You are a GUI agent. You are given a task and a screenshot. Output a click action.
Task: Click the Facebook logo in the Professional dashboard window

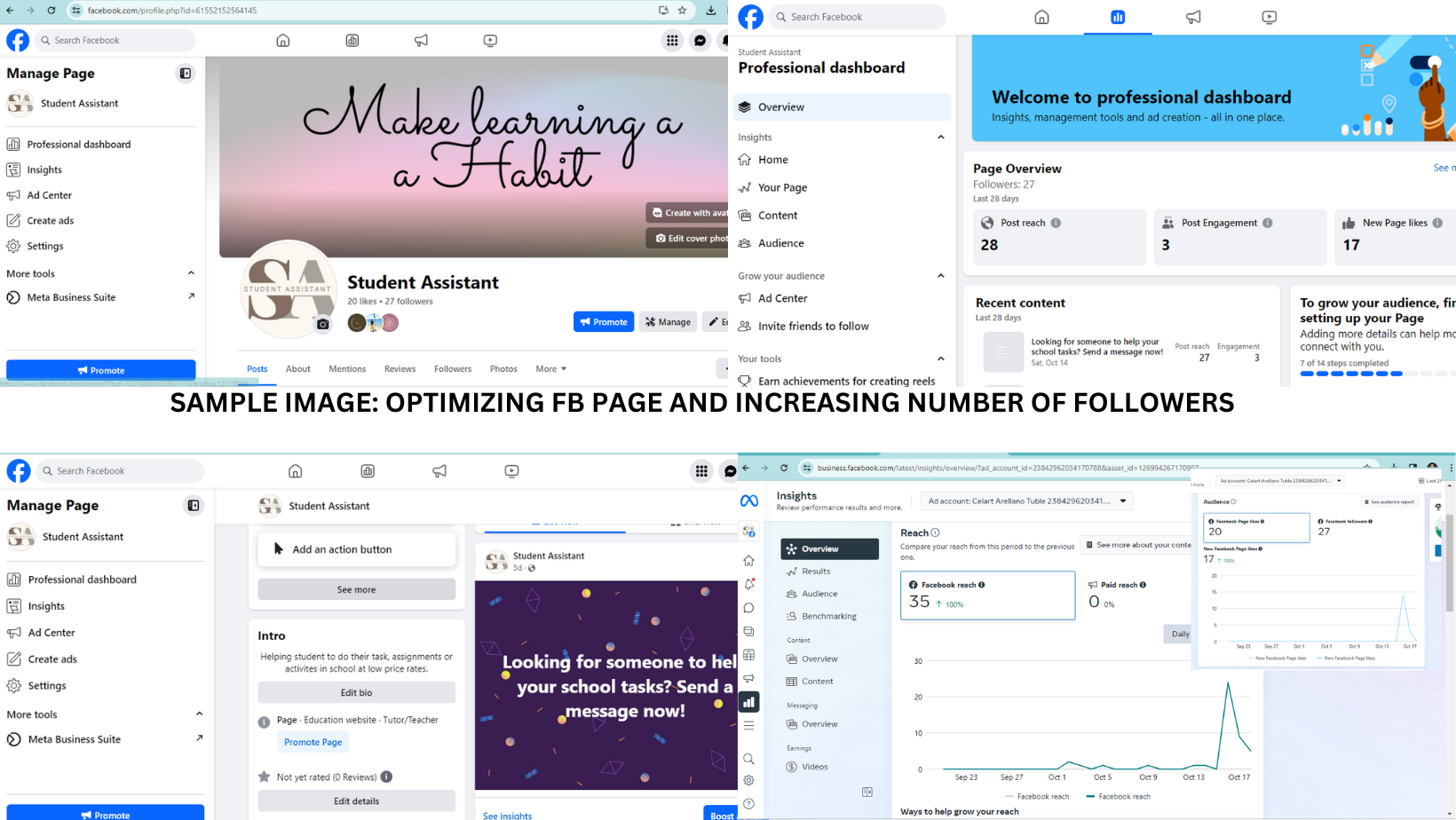(x=751, y=17)
